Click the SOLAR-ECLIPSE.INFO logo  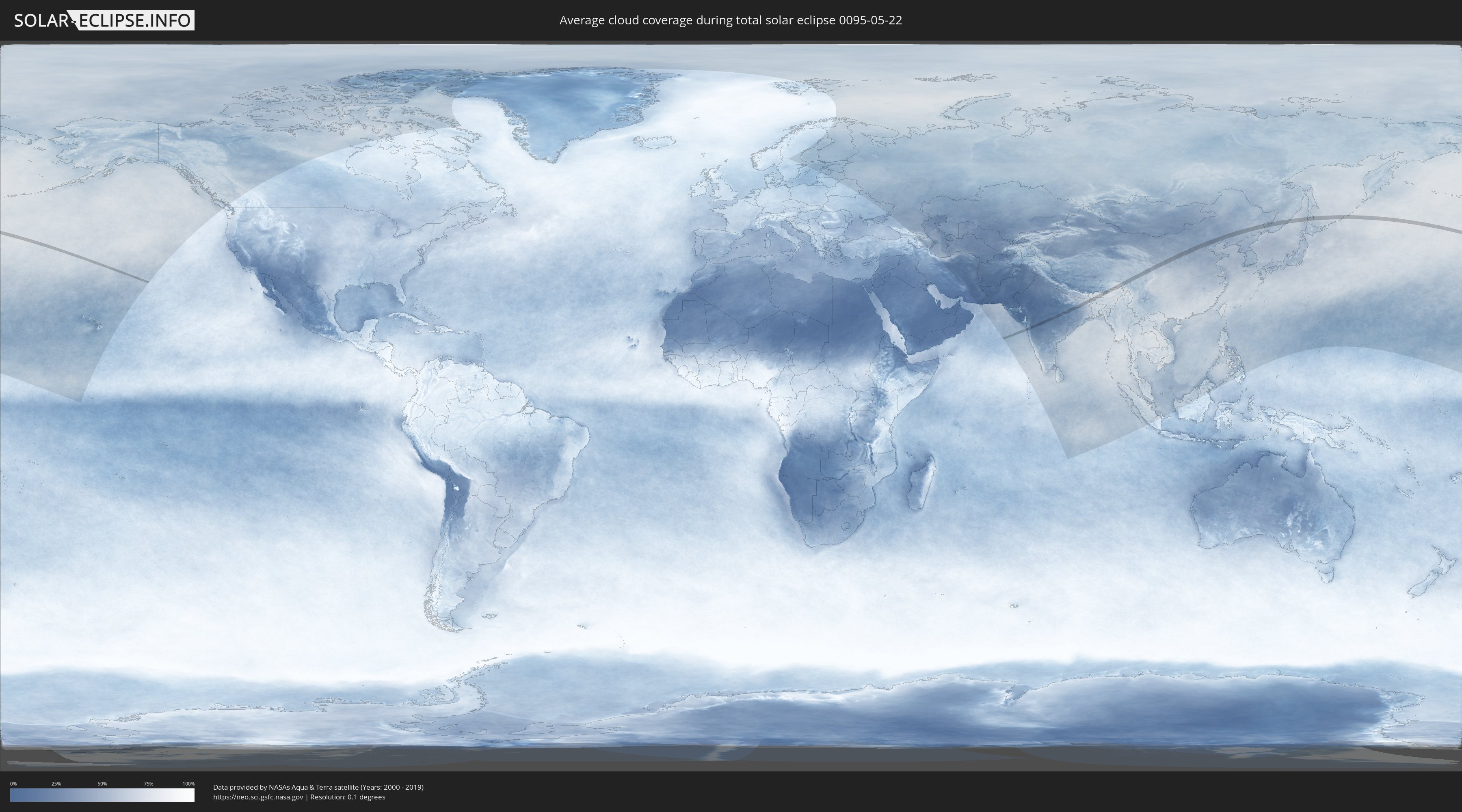[104, 20]
